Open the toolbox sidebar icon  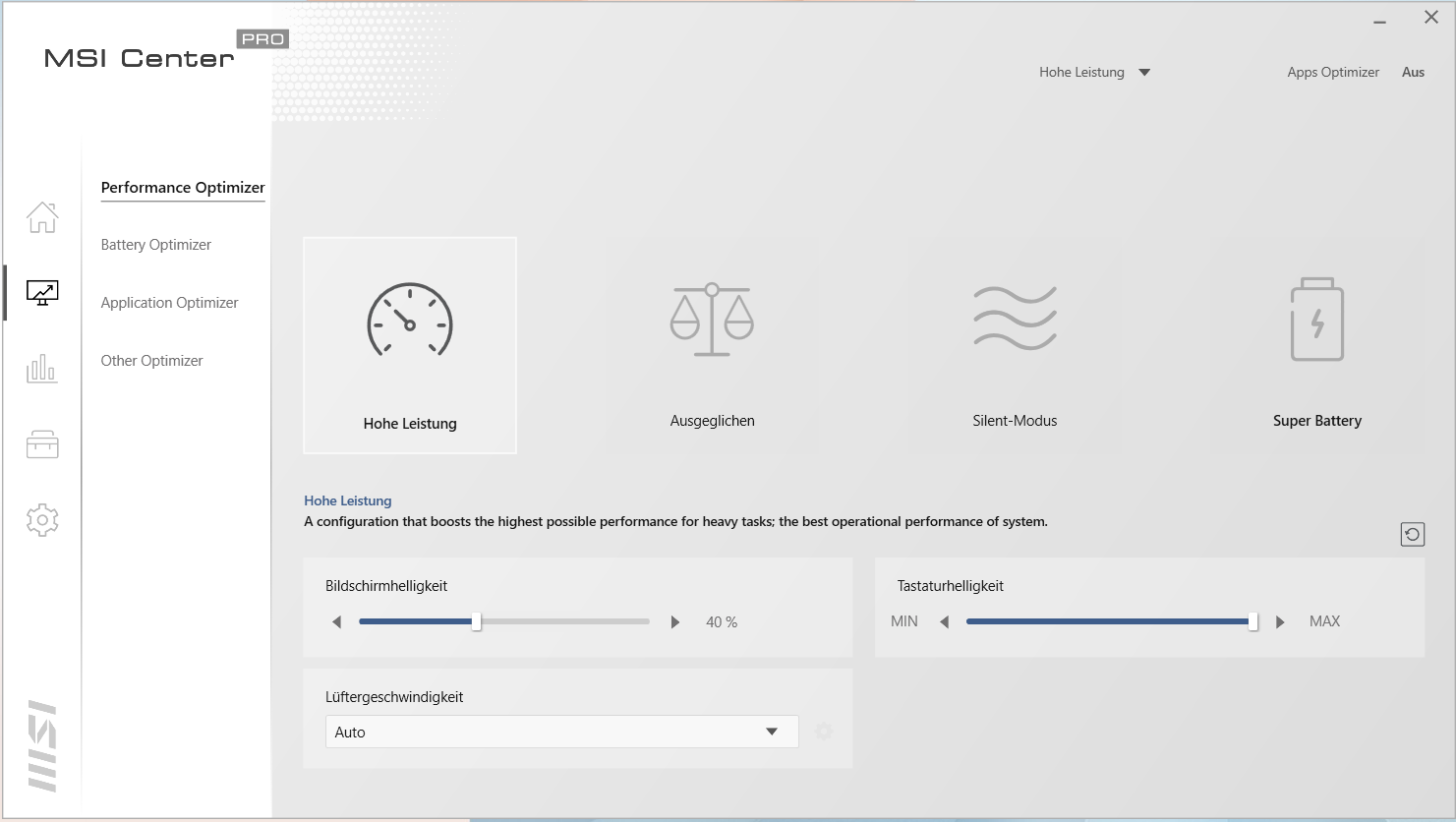(x=42, y=444)
